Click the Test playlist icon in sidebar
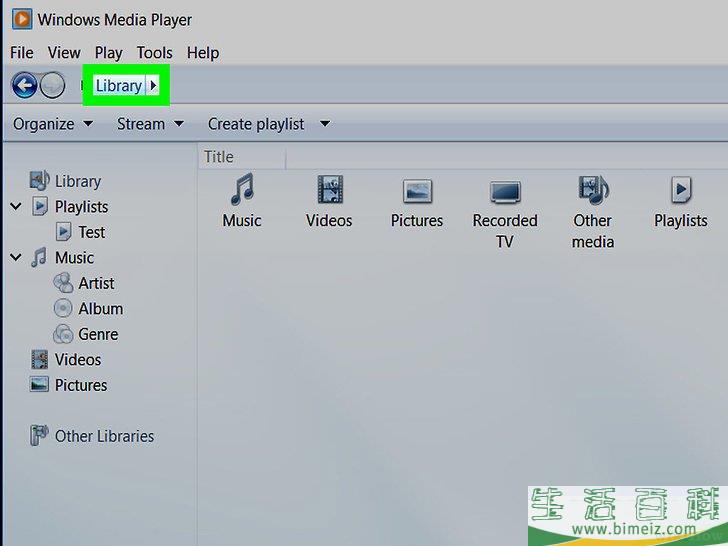 [x=63, y=232]
